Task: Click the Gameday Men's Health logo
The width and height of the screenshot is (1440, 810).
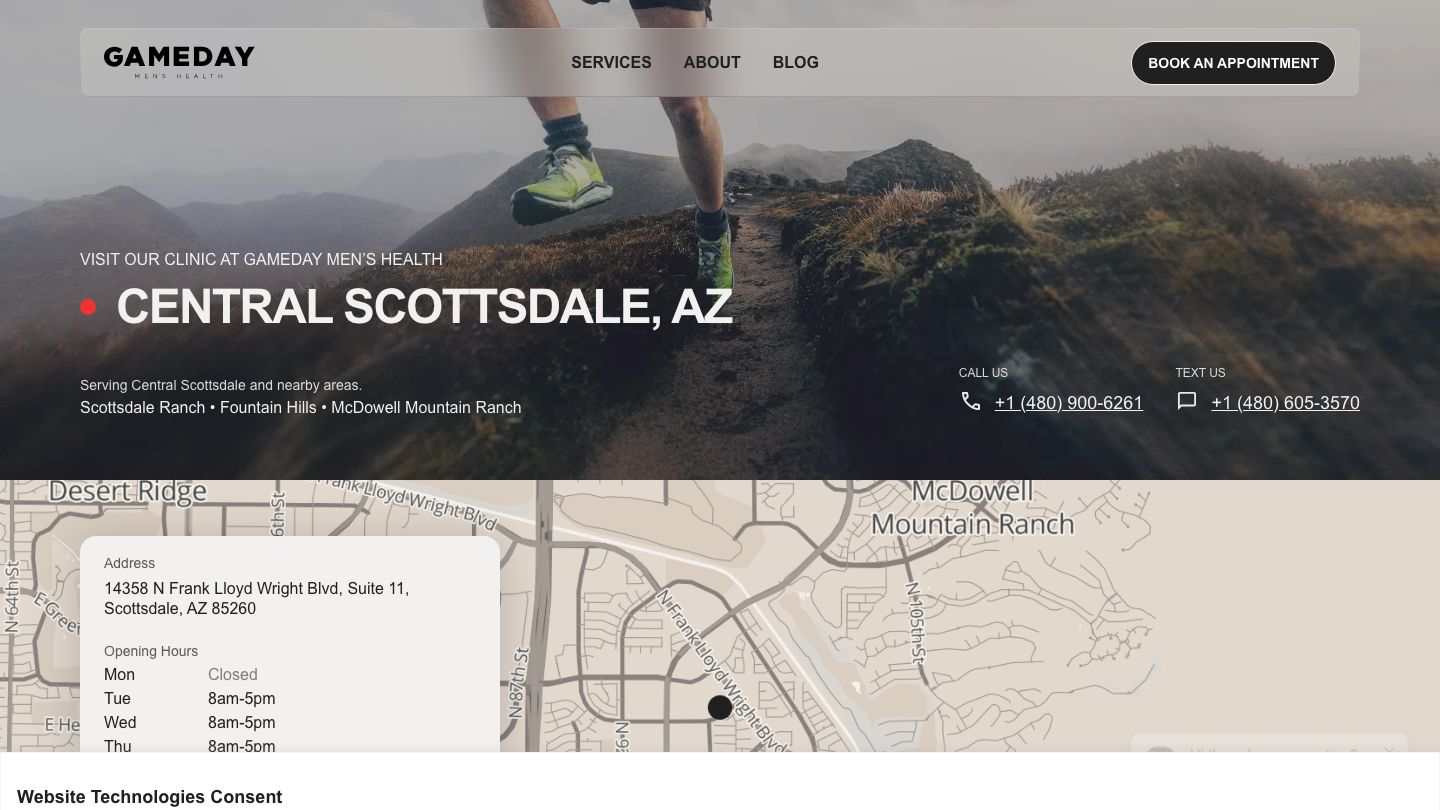Action: coord(179,62)
